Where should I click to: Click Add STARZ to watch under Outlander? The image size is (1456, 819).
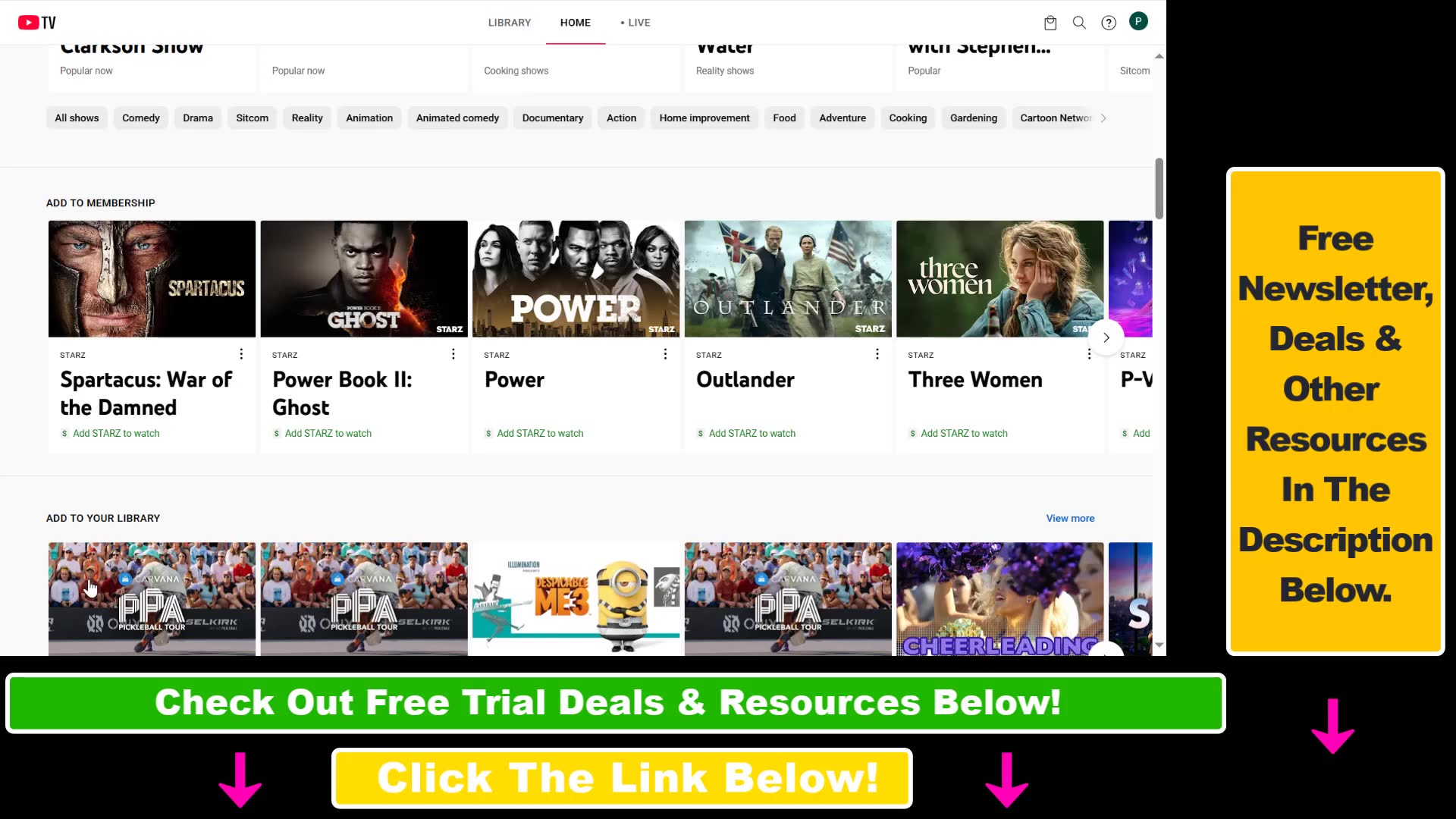pos(752,433)
